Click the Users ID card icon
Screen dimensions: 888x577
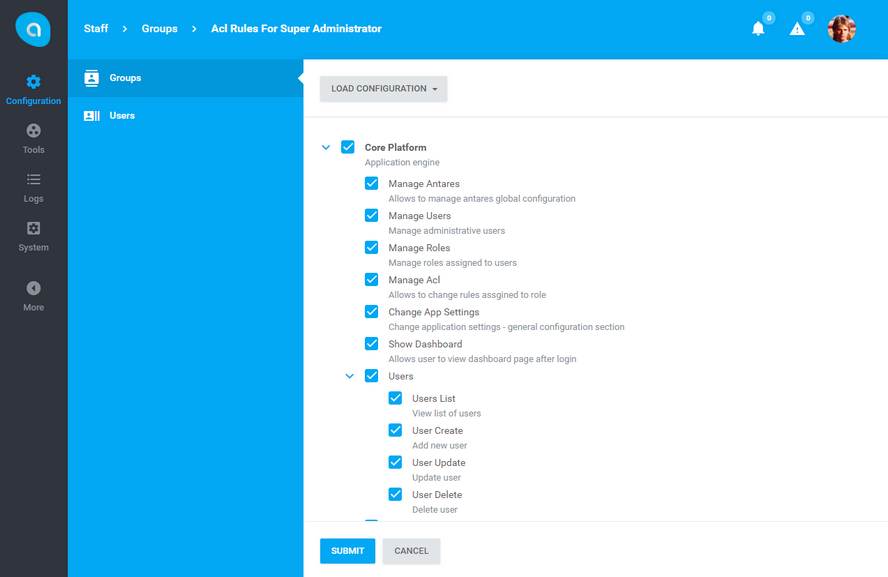pos(91,116)
